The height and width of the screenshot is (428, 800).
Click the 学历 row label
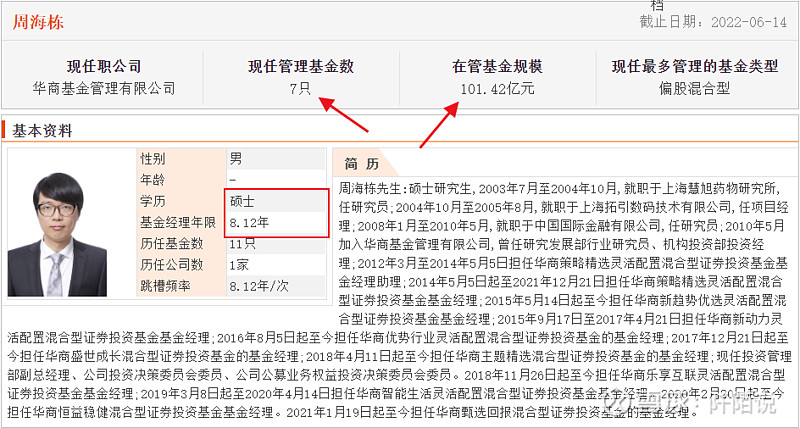click(153, 202)
